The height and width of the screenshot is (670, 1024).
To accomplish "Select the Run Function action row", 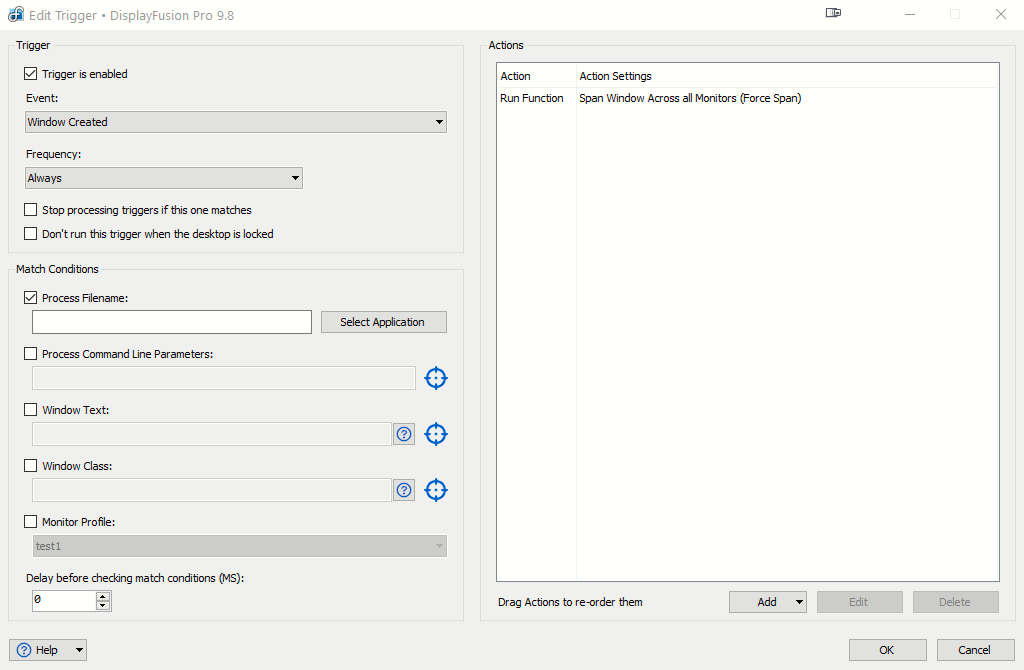I will 650,98.
